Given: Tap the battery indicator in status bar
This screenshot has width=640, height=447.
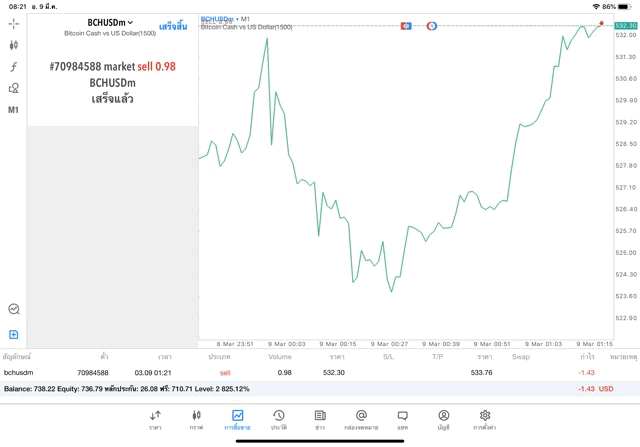Looking at the screenshot, I should [624, 7].
